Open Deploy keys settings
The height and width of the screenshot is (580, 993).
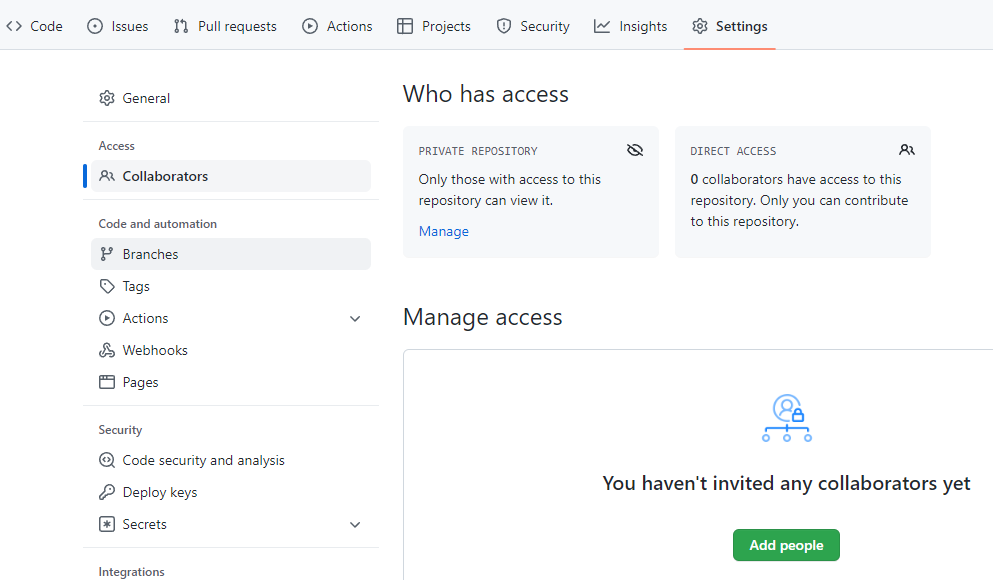click(x=231, y=492)
